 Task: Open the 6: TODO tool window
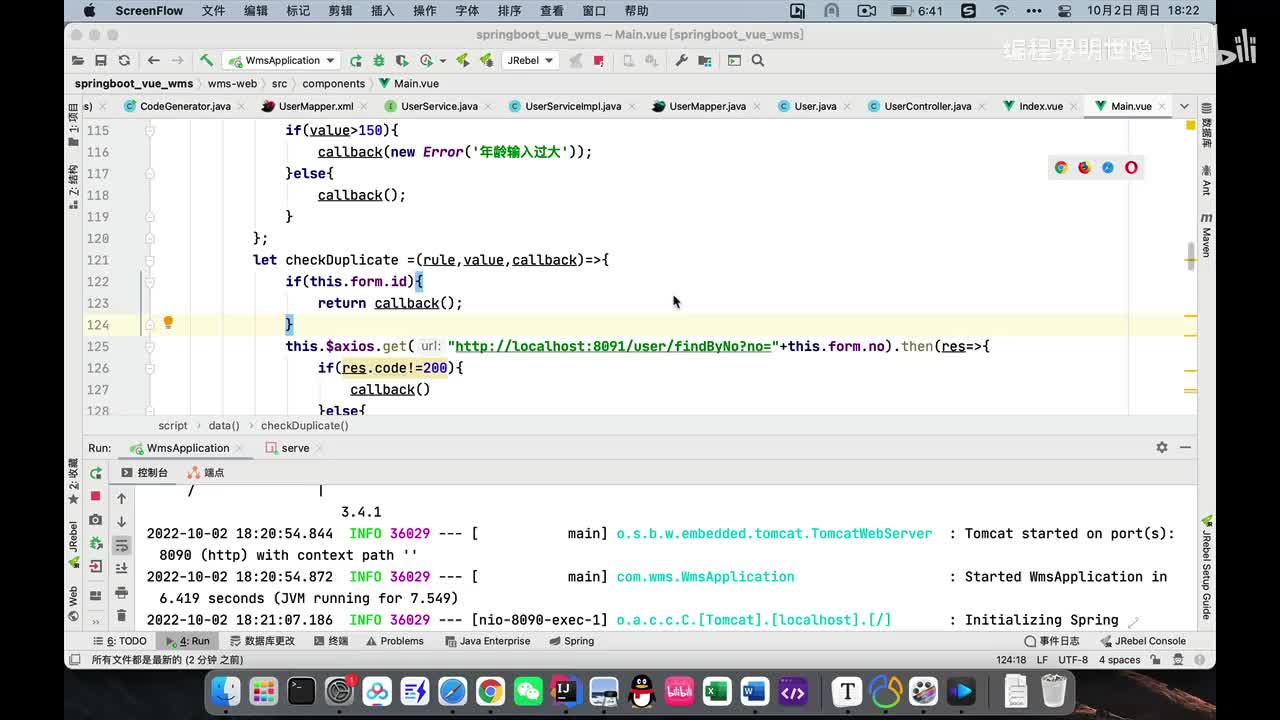tap(120, 641)
